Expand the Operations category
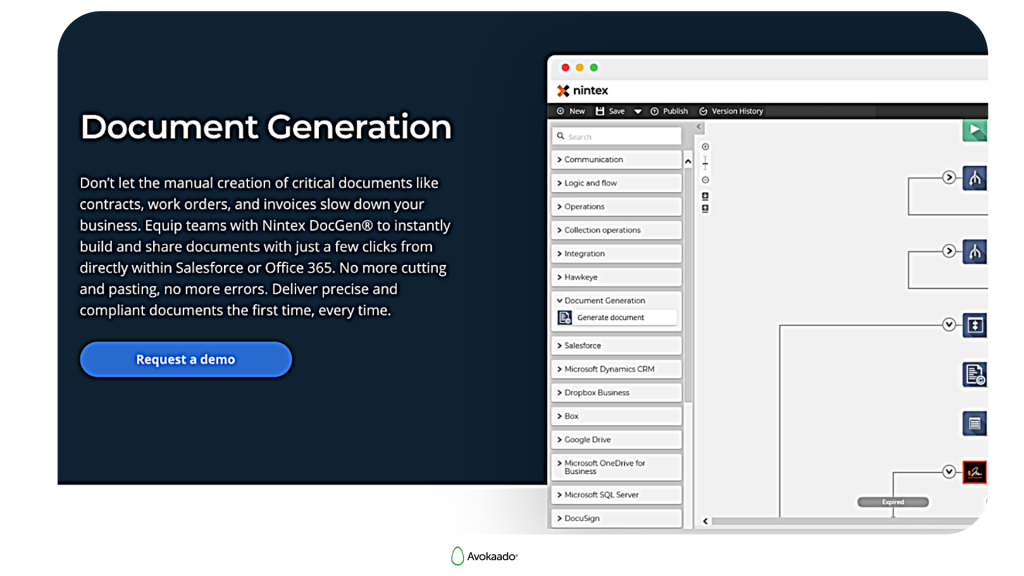 (616, 206)
